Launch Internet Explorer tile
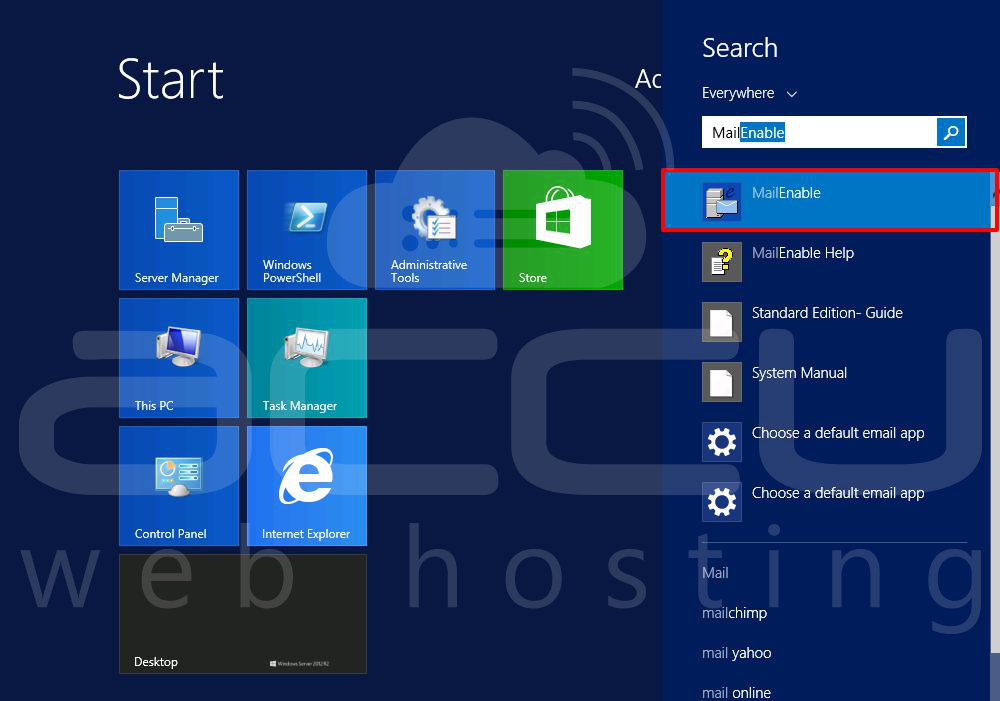This screenshot has width=1000, height=701. coord(307,486)
